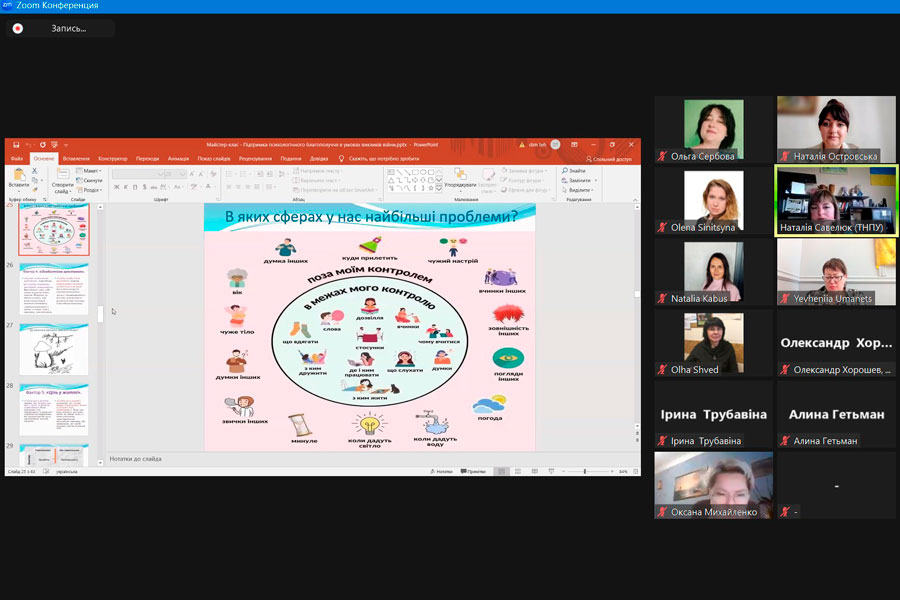Screen dimensions: 900x600
Task: Click the Format Painter brush icon
Action: [34, 189]
